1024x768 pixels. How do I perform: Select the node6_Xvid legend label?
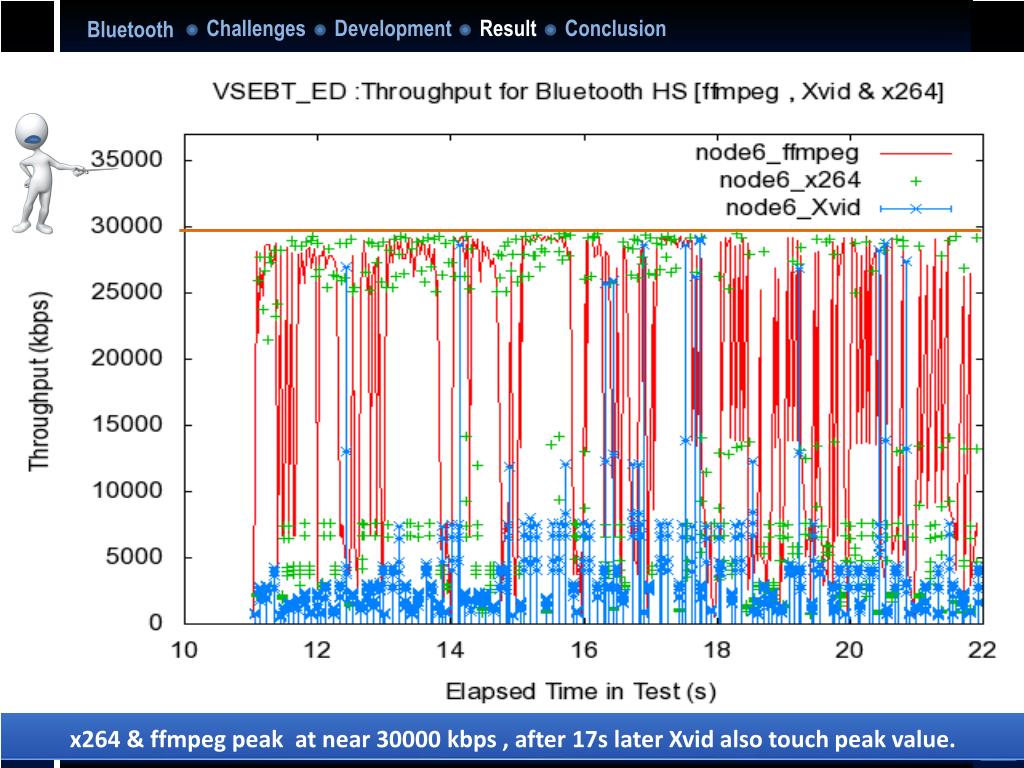pyautogui.click(x=793, y=208)
